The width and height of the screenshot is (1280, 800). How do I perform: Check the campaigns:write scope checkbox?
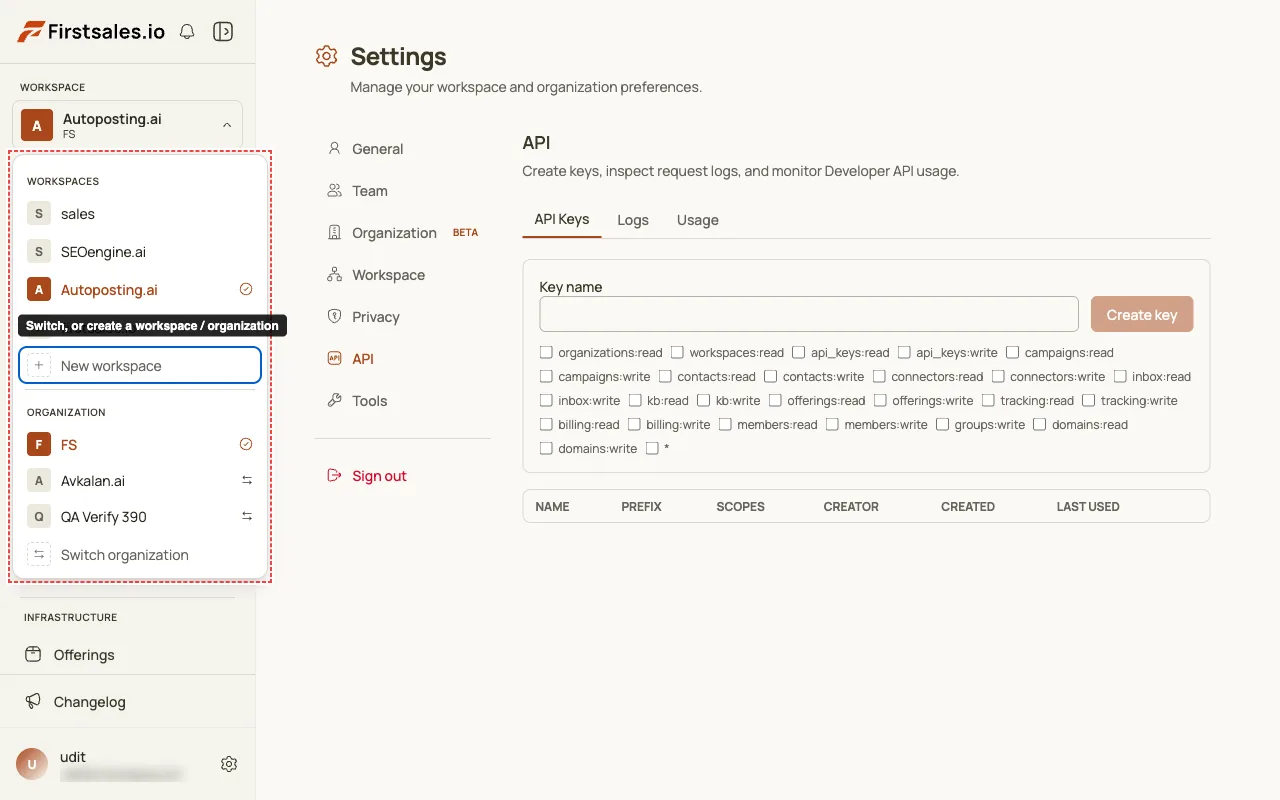coord(546,377)
